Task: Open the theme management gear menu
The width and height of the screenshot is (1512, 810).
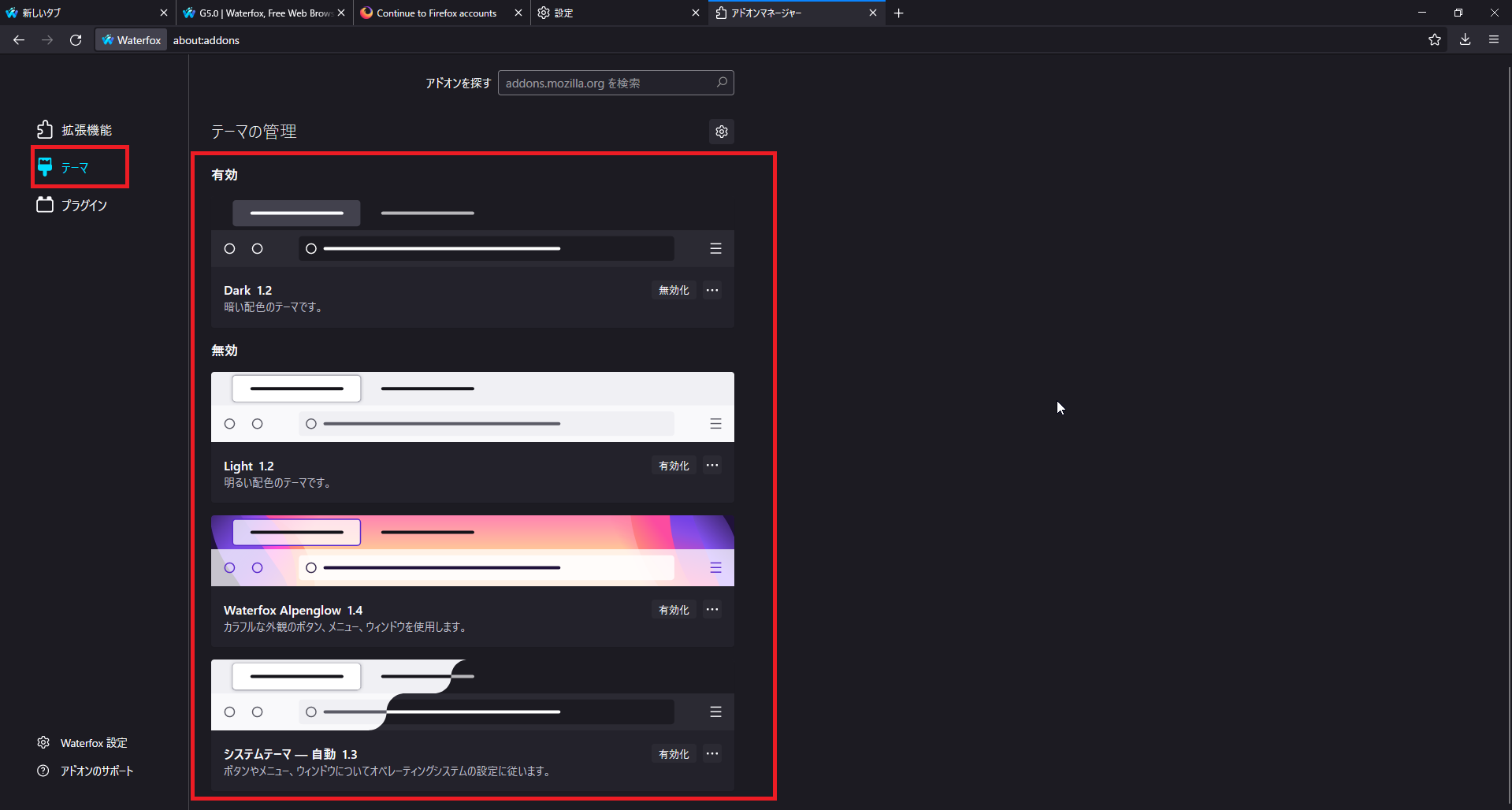Action: [x=722, y=132]
